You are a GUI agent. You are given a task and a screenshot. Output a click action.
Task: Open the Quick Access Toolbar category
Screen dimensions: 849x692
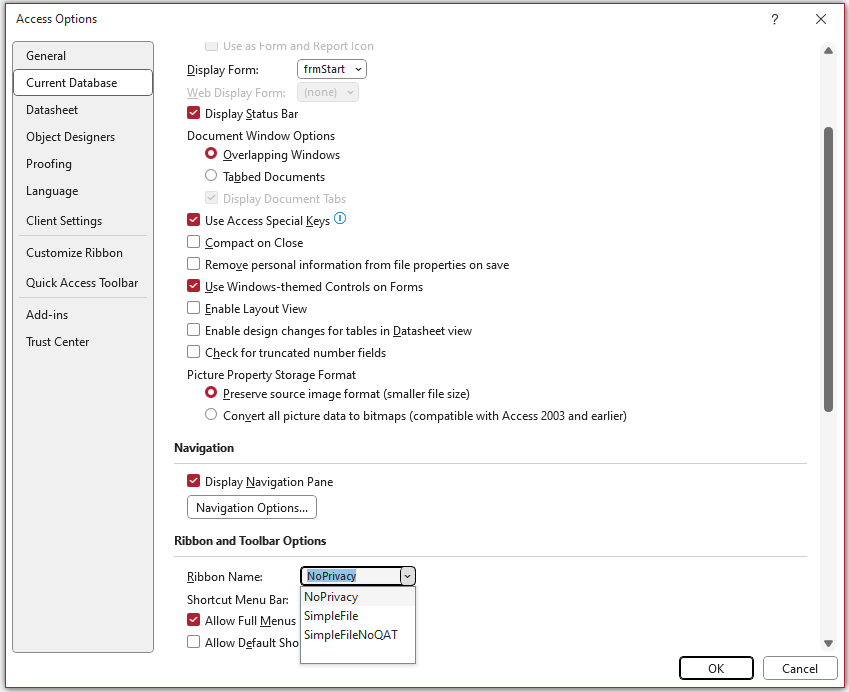[83, 283]
